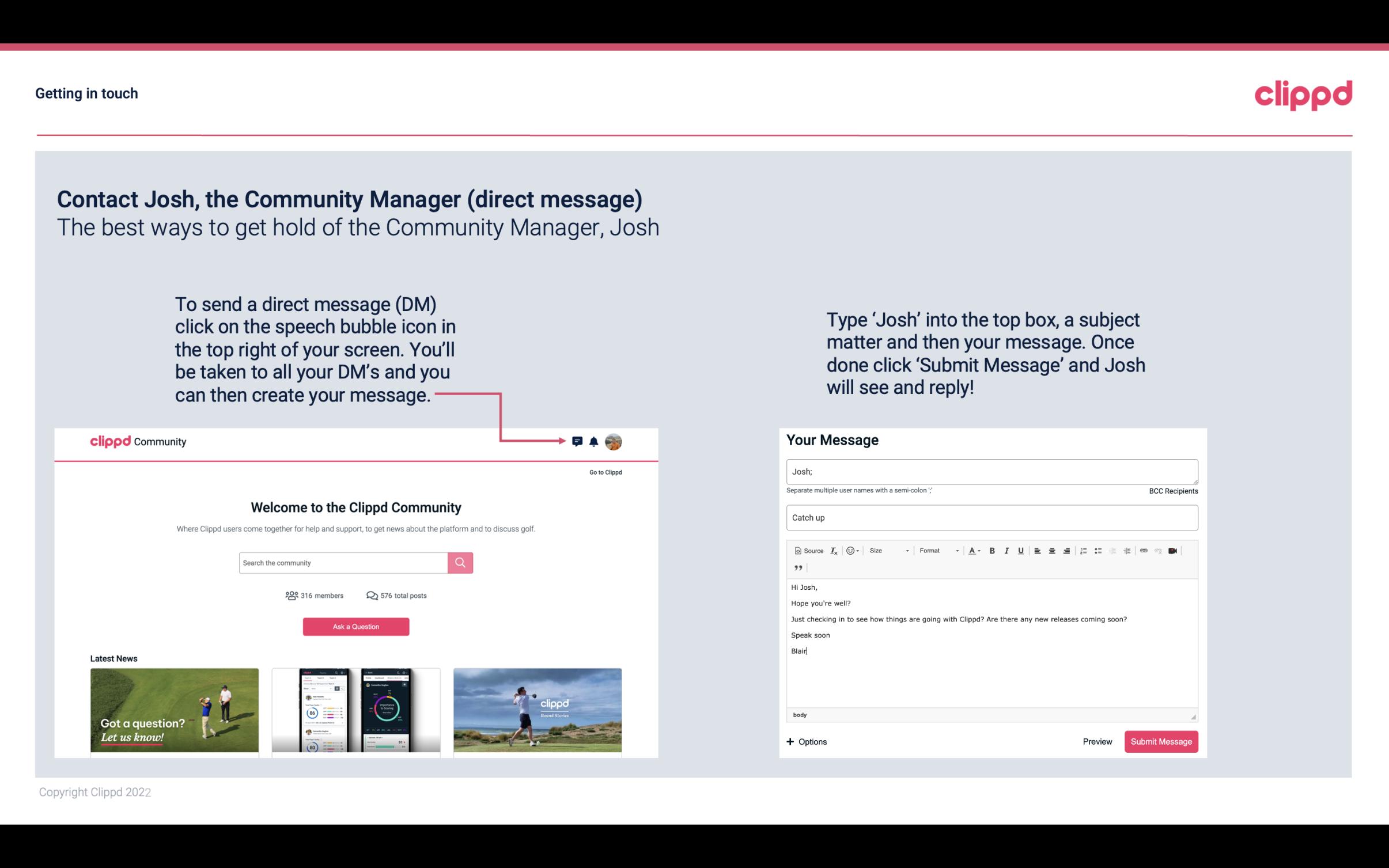
Task: Click 'Ask a Question' button in community
Action: (356, 625)
